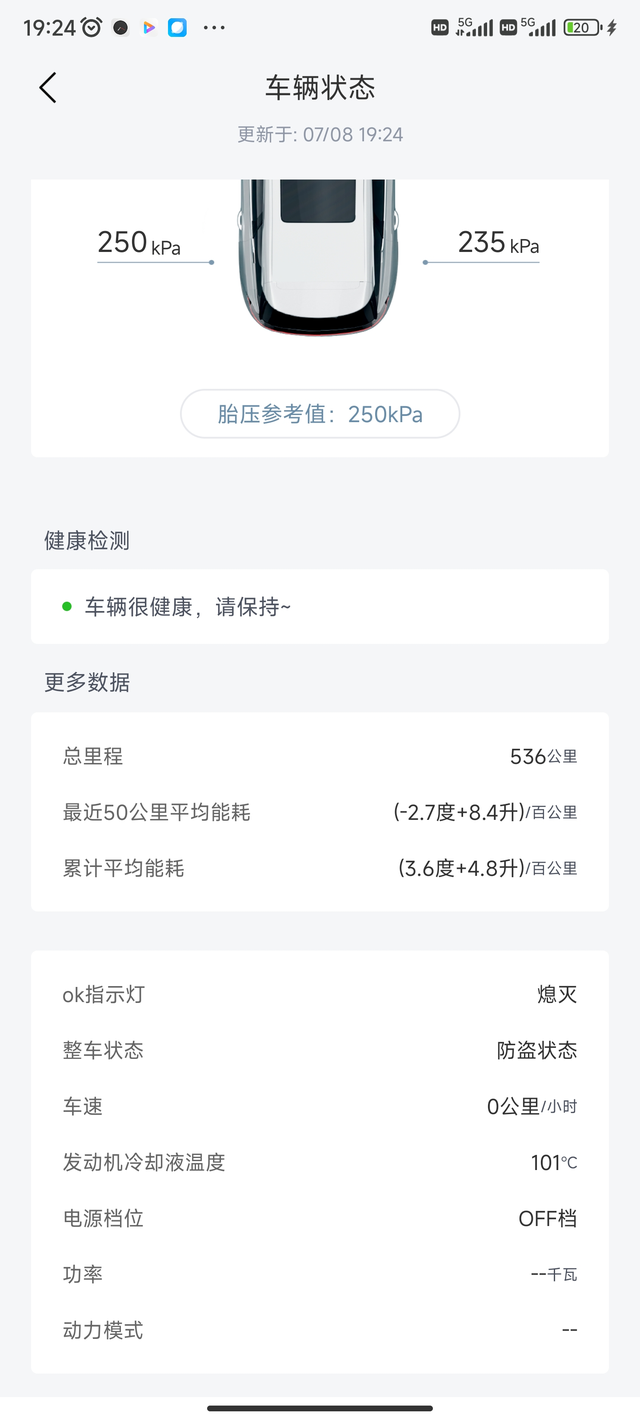640x1422 pixels.
Task: Select the 总里程 row
Action: click(x=320, y=757)
